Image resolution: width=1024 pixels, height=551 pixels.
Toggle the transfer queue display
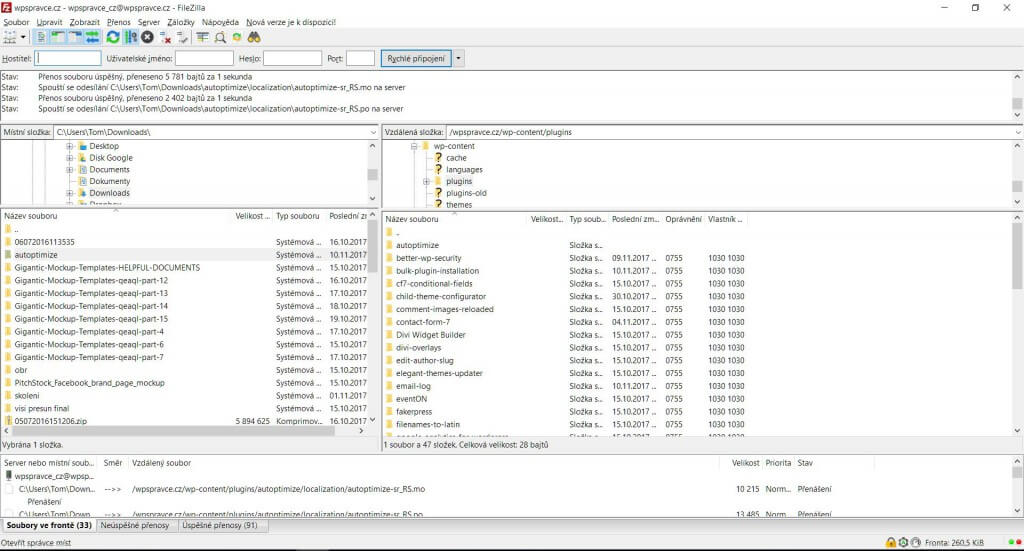[92, 37]
